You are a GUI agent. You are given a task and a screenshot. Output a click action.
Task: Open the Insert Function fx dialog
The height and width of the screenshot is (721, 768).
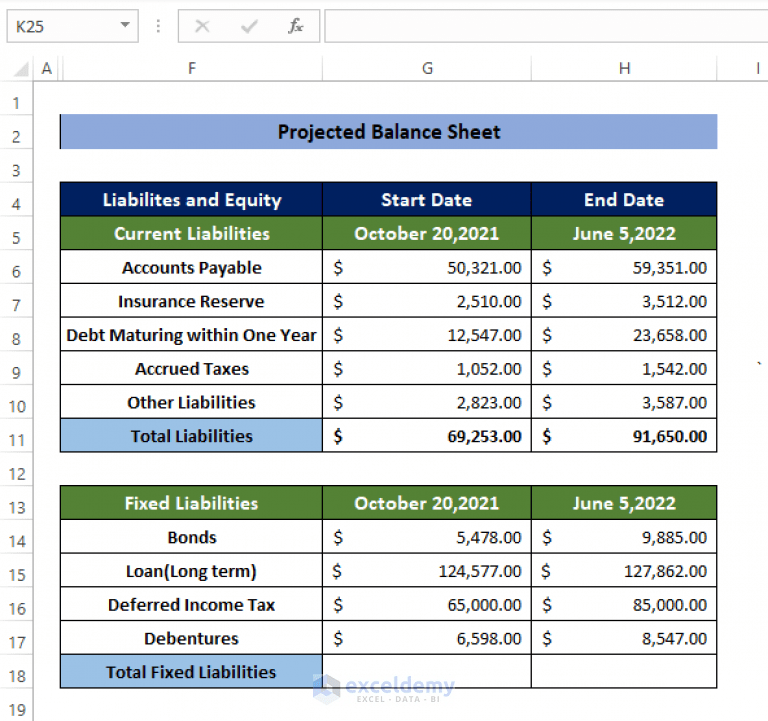coord(295,26)
